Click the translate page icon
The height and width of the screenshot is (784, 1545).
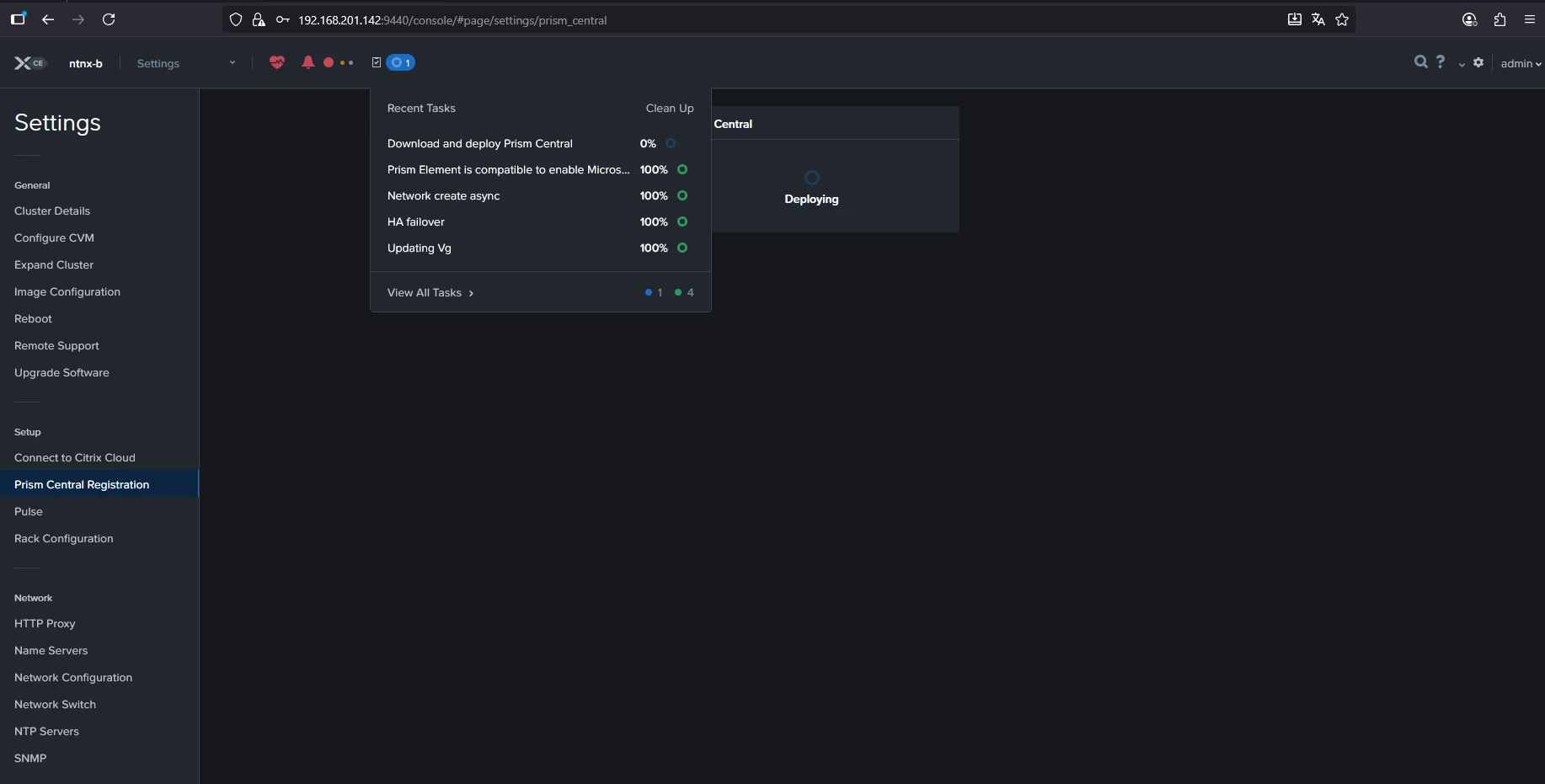click(x=1318, y=19)
